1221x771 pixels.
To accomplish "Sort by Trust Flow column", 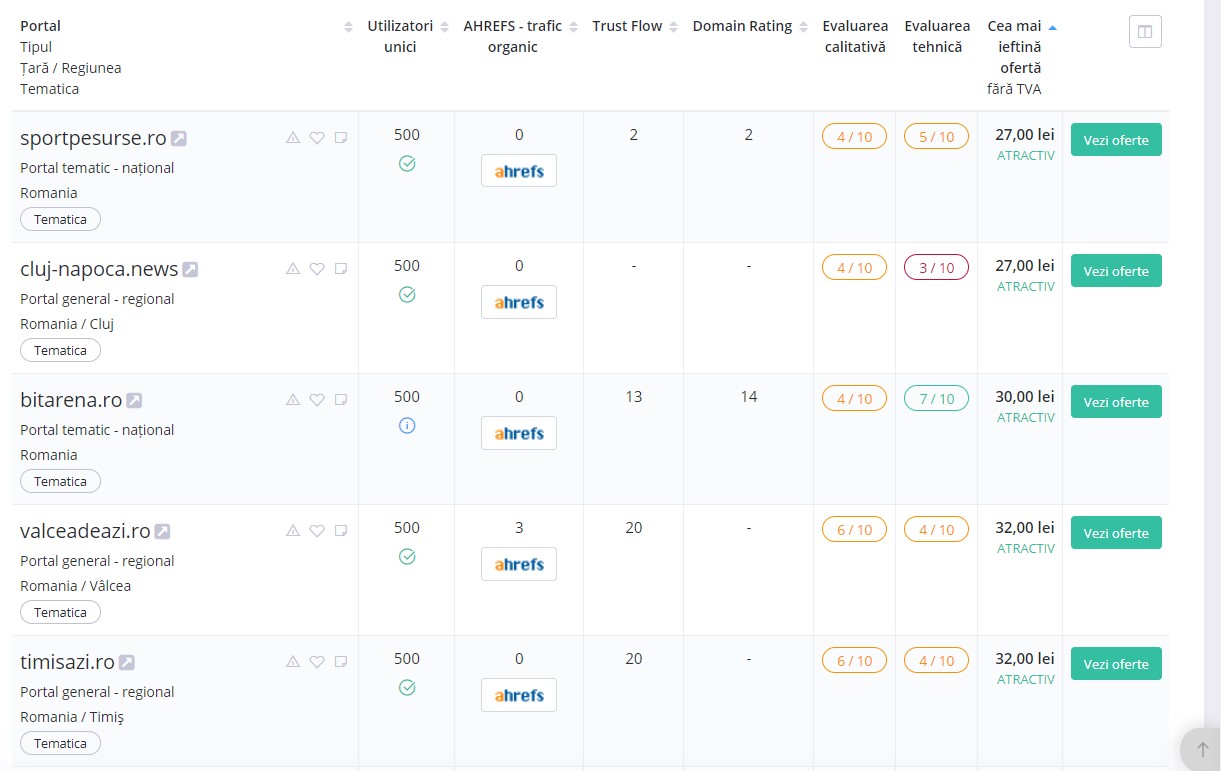I will tap(674, 27).
